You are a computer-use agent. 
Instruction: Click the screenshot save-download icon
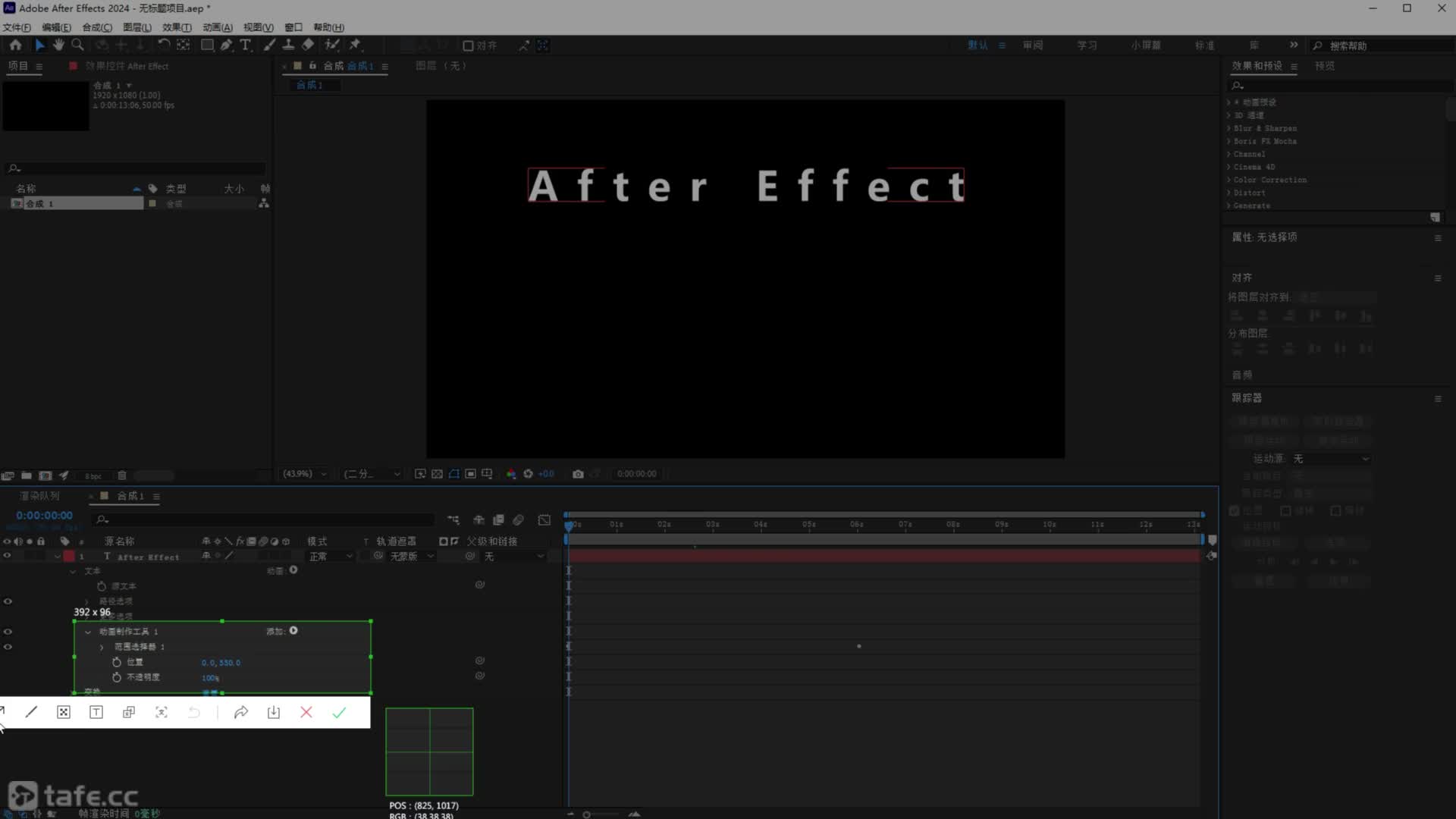[x=274, y=712]
